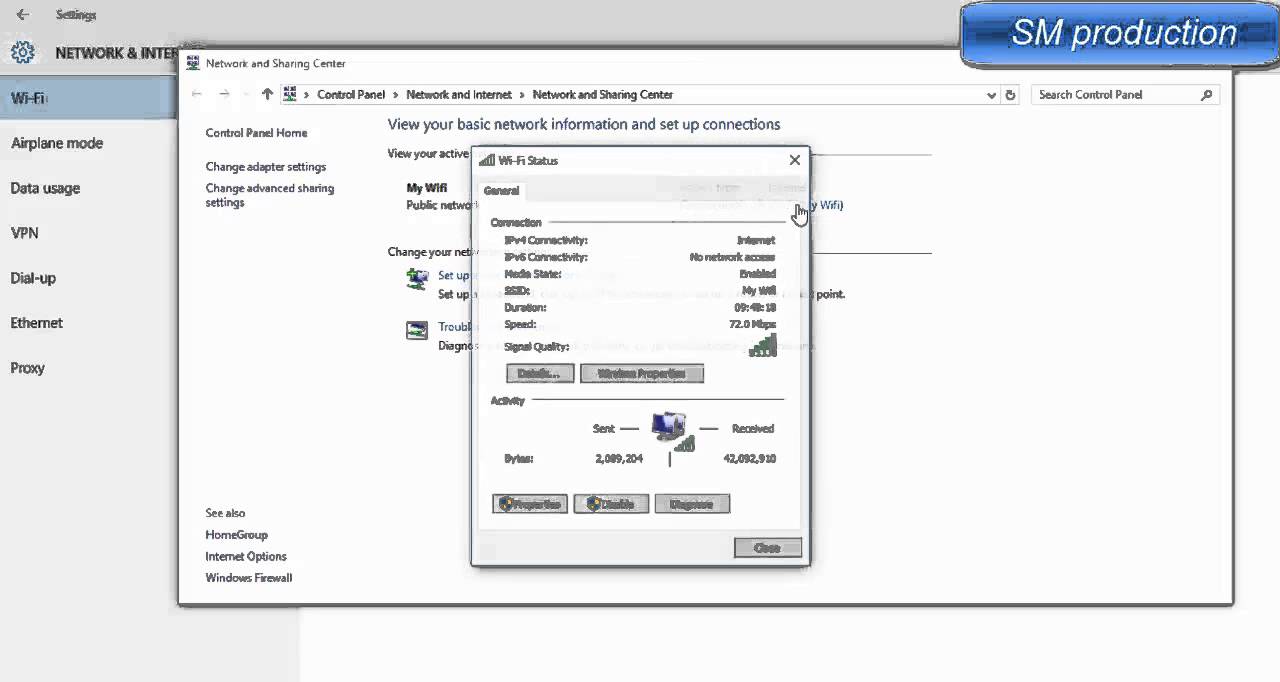Screen dimensions: 1280x682
Task: Click Control Panel icon in address bar
Action: coord(290,94)
